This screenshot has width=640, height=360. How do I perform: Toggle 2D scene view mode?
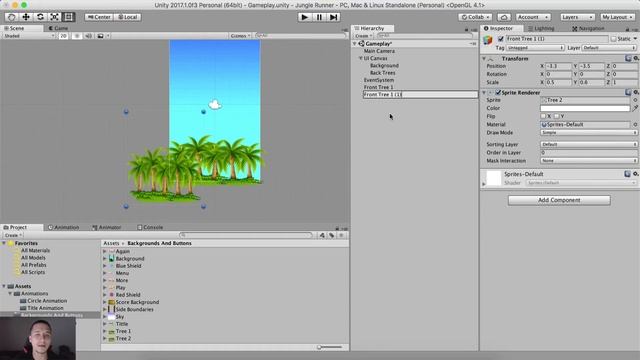(63, 36)
